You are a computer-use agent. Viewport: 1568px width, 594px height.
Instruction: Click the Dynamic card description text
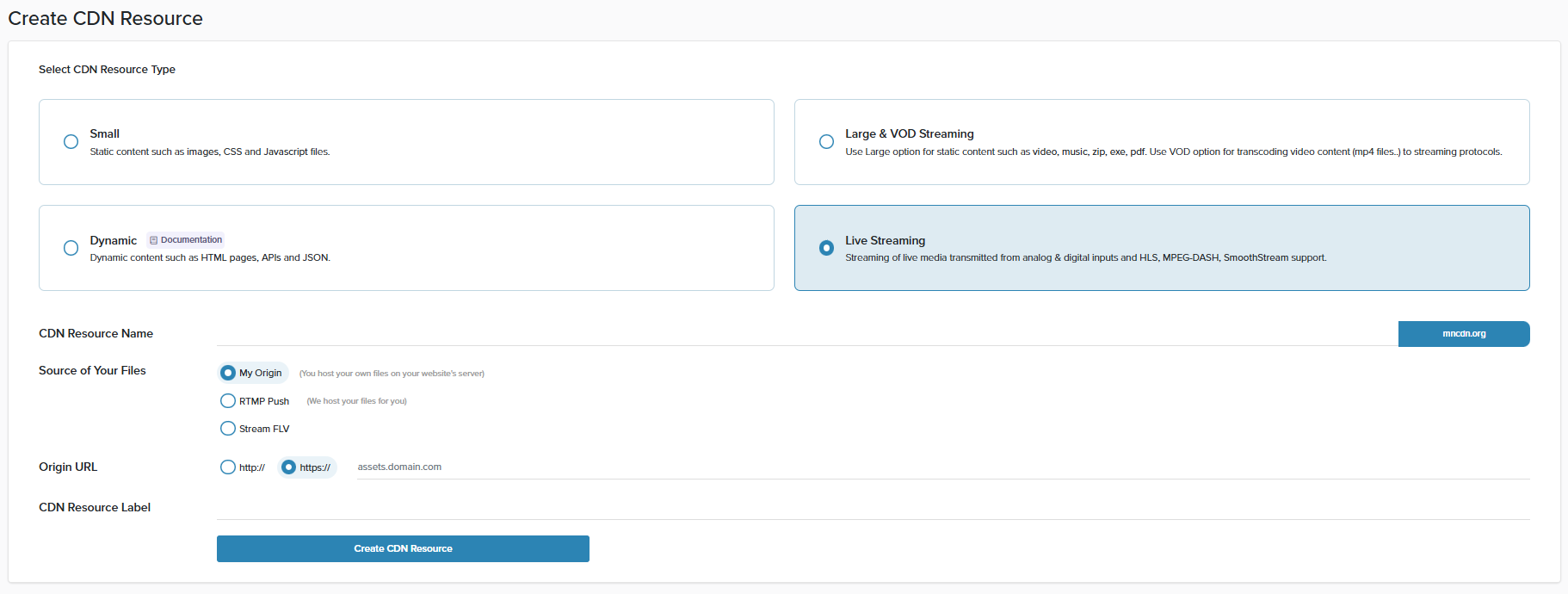(x=210, y=258)
